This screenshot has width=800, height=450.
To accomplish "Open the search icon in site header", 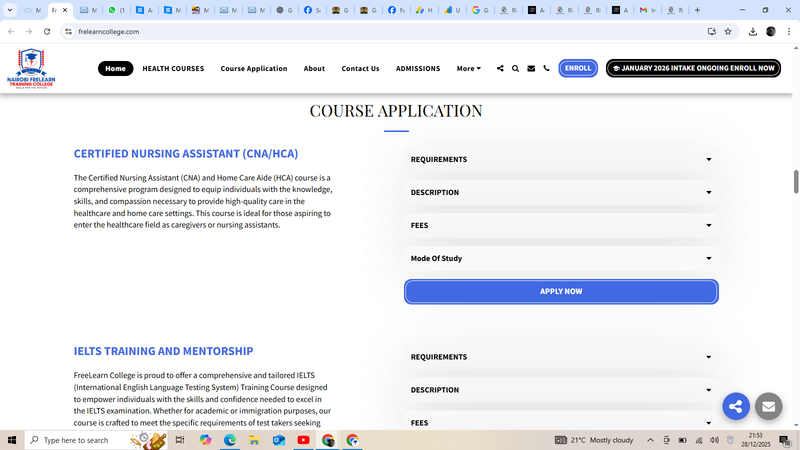I will point(515,69).
